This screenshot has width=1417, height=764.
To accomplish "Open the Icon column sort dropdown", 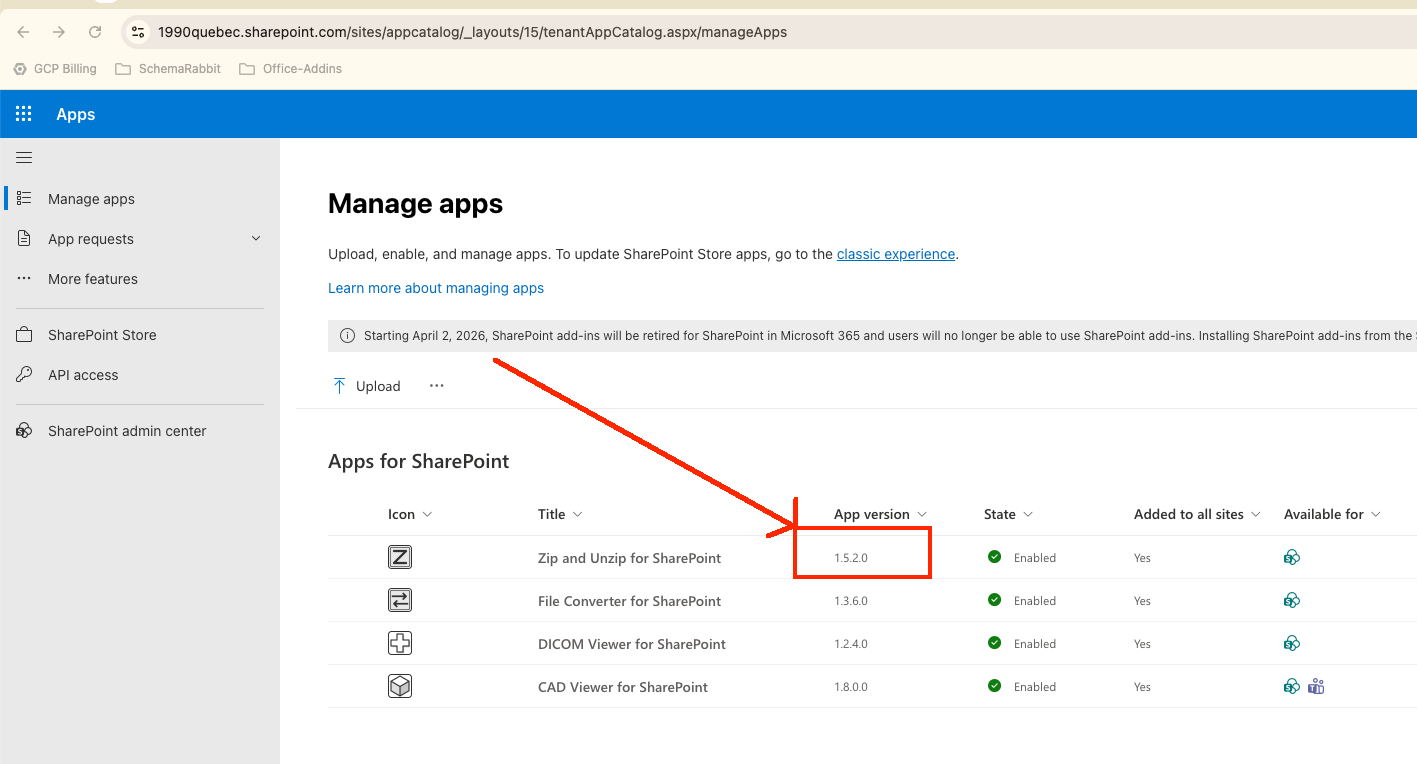I will [x=428, y=514].
